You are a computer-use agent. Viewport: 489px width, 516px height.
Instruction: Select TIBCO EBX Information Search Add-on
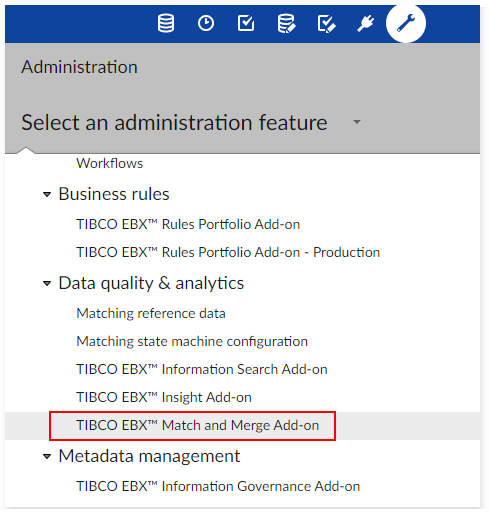point(202,369)
